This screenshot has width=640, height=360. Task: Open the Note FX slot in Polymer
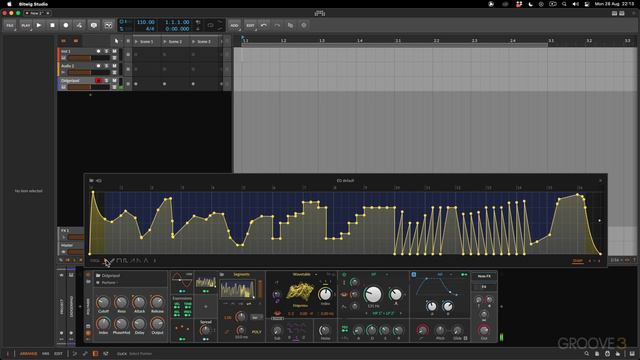coord(484,276)
